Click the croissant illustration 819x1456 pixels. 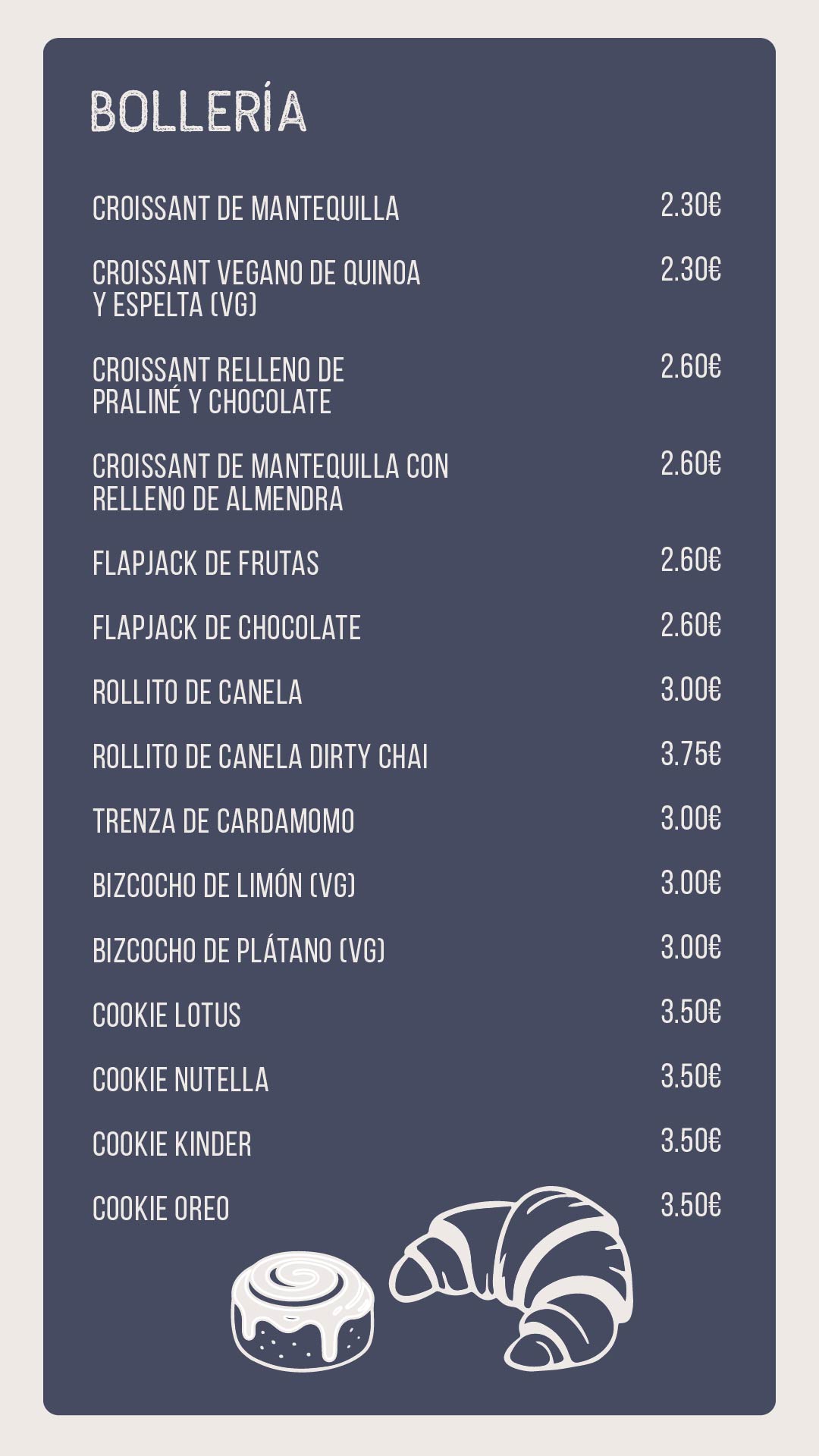[x=512, y=1279]
